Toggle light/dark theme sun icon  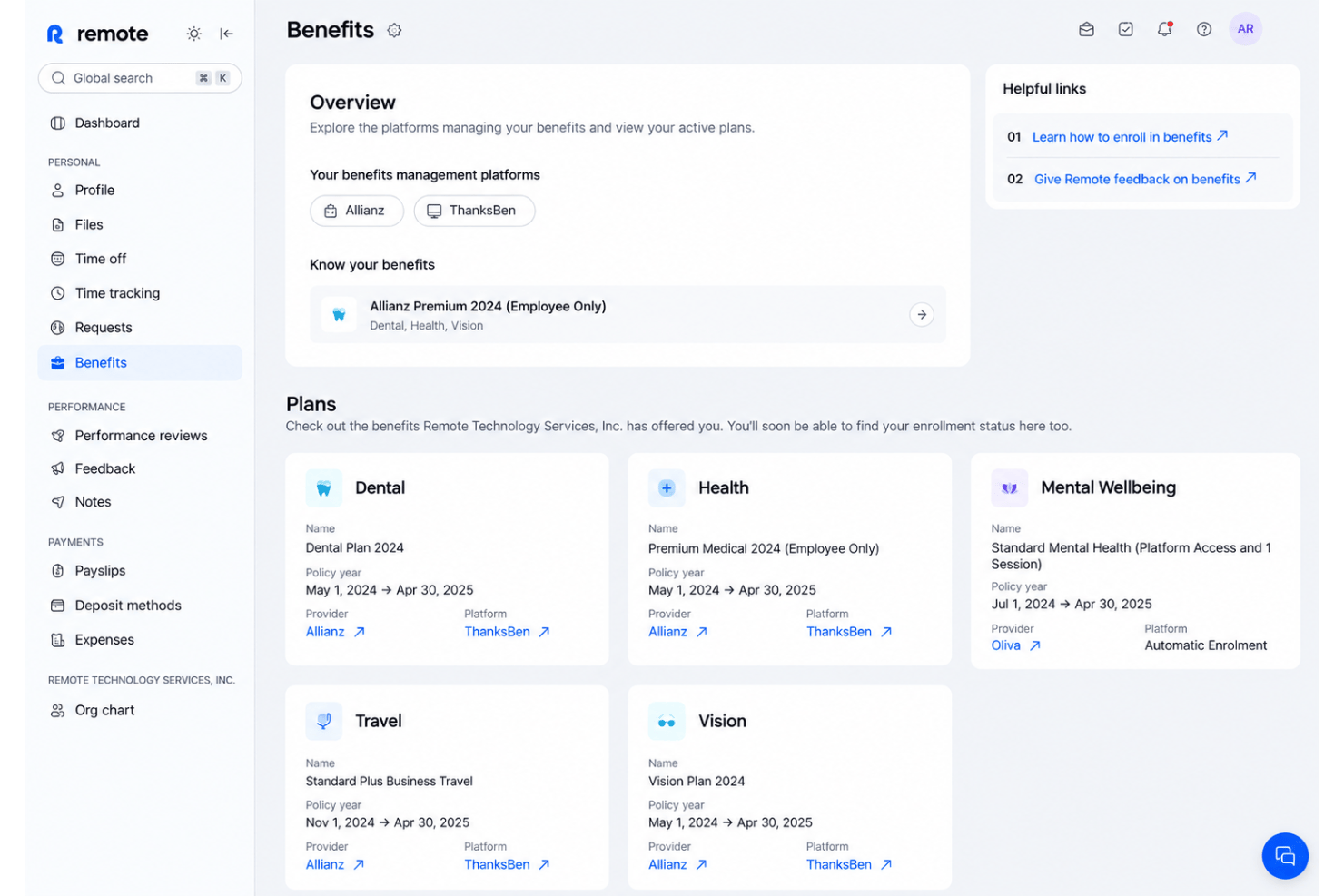click(x=194, y=34)
